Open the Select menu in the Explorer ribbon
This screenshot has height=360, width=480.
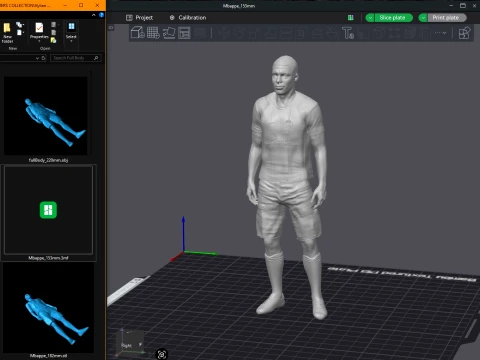71,32
